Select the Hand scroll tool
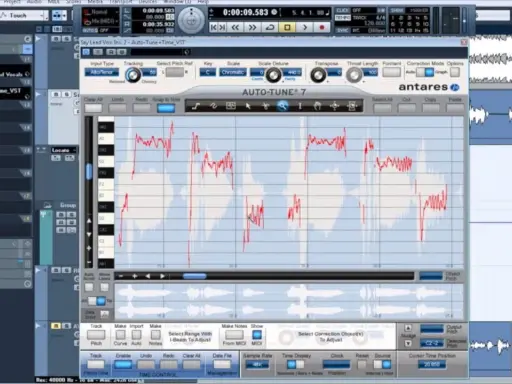The height and width of the screenshot is (384, 512). pos(317,106)
